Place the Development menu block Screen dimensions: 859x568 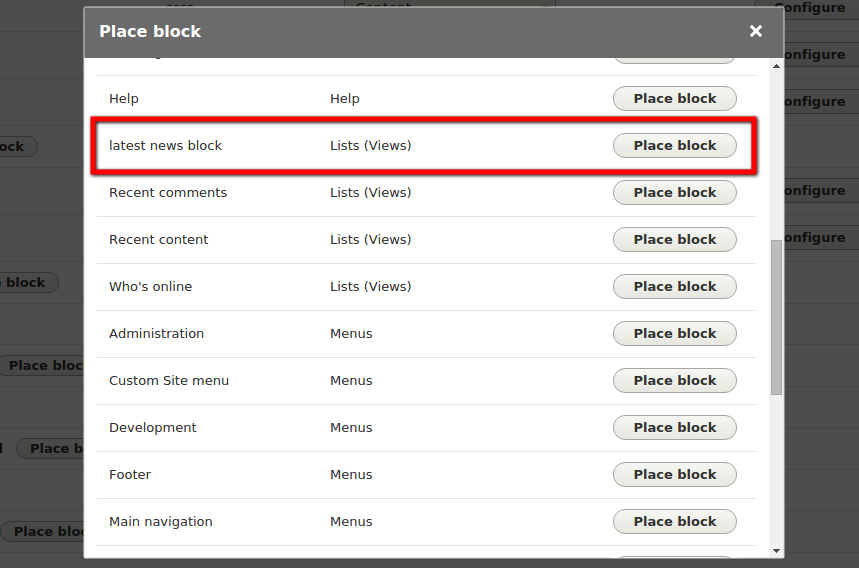(x=674, y=428)
